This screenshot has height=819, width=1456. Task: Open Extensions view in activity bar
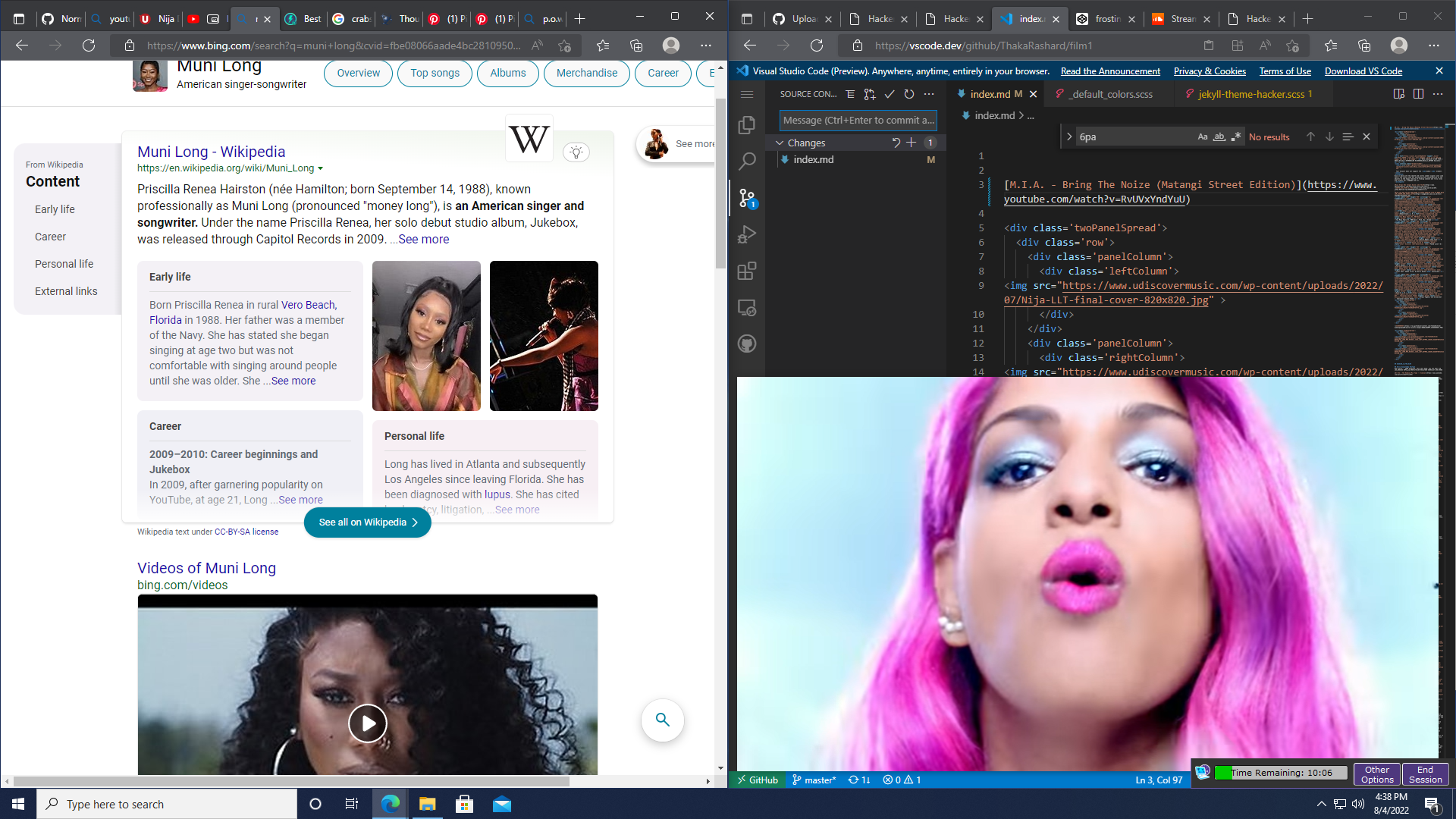tap(747, 271)
